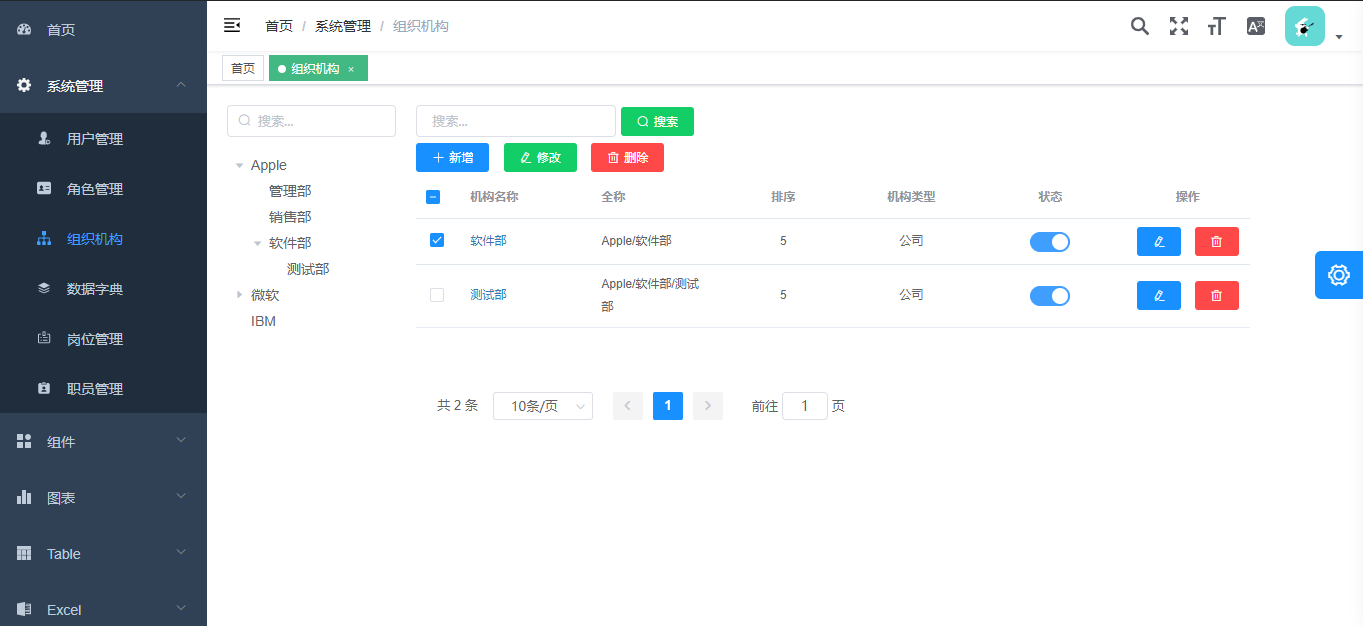Image resolution: width=1363 pixels, height=626 pixels.
Task: Uncheck the 软件部 row checkbox
Action: pyautogui.click(x=437, y=241)
